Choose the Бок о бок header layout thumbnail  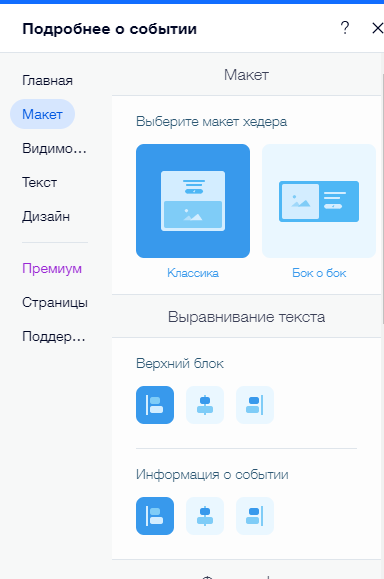pyautogui.click(x=319, y=201)
